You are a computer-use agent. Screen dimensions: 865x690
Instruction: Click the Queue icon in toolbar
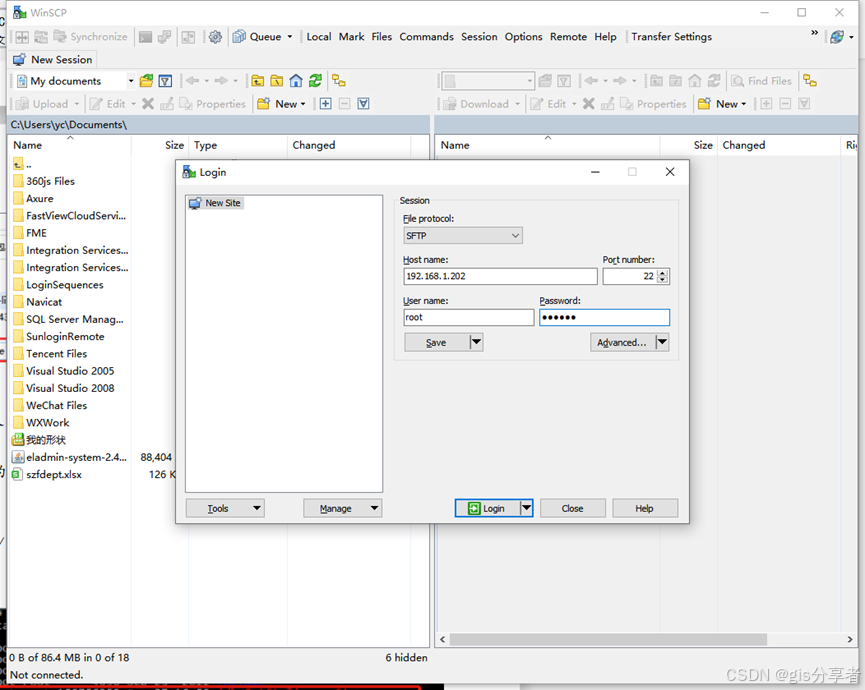click(x=239, y=37)
